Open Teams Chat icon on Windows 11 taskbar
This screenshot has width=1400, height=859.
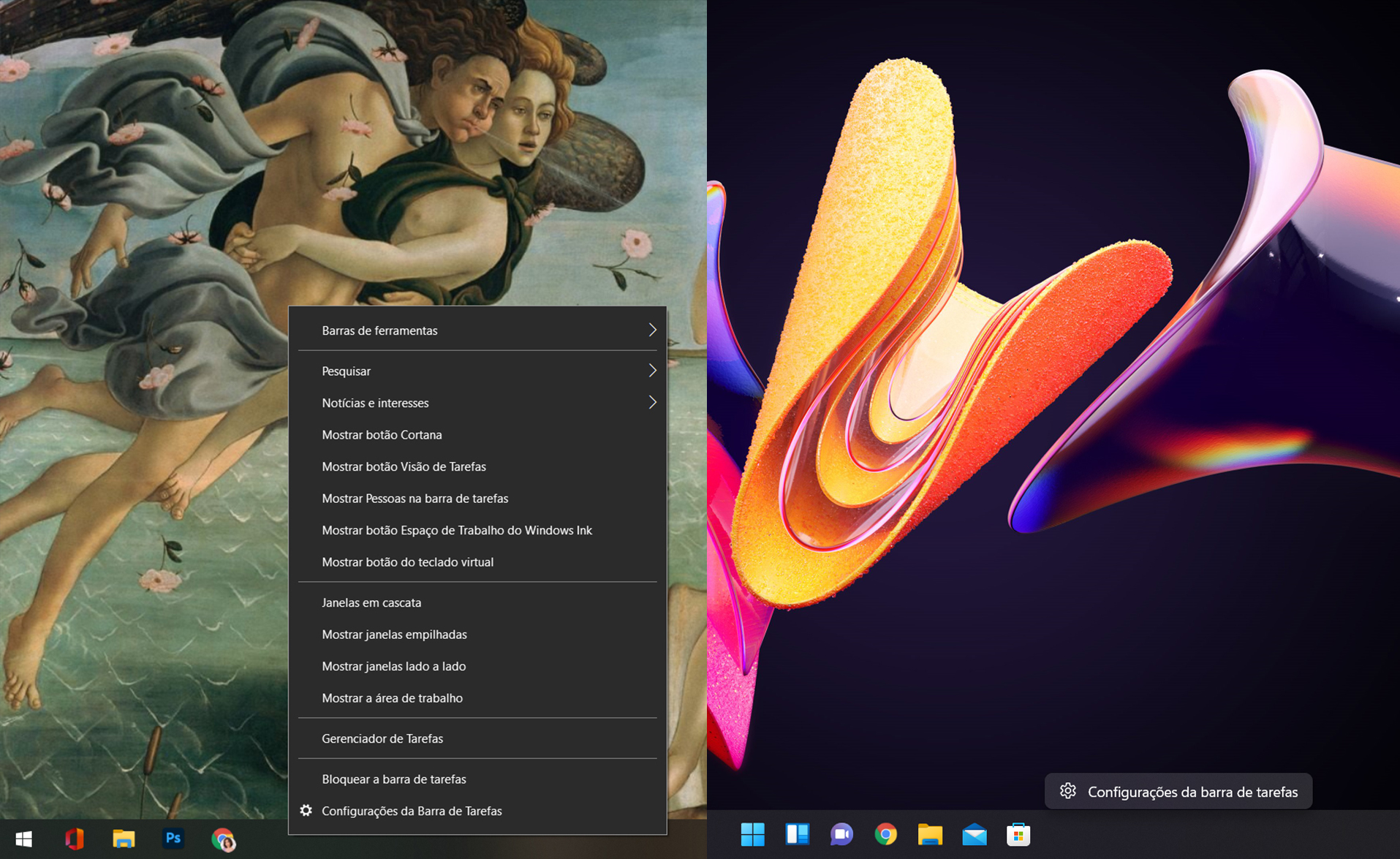841,834
